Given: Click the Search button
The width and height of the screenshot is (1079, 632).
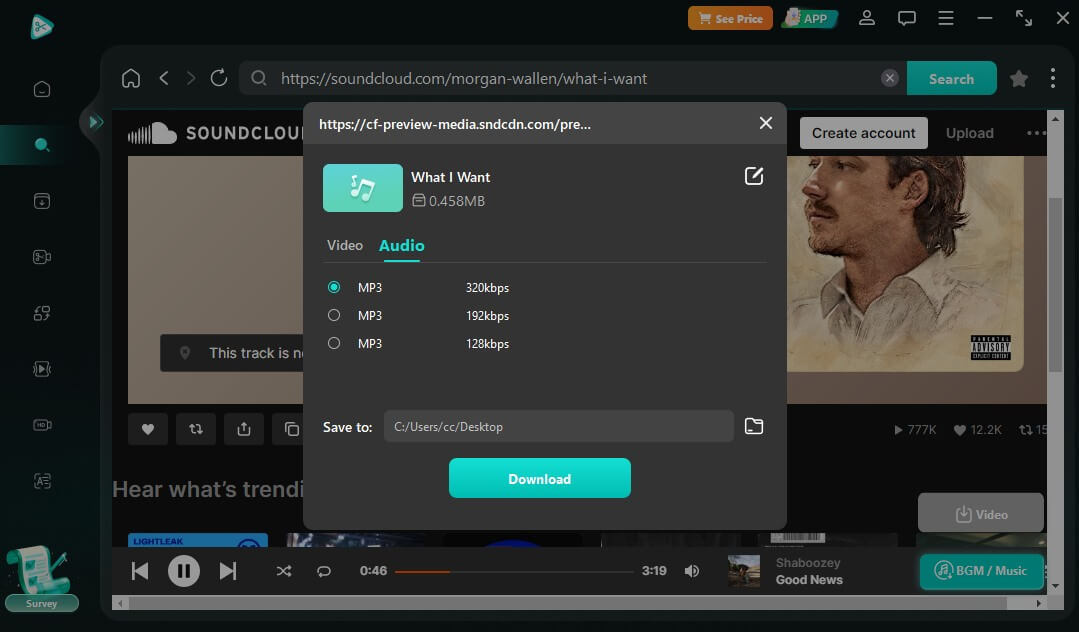Looking at the screenshot, I should [x=951, y=78].
